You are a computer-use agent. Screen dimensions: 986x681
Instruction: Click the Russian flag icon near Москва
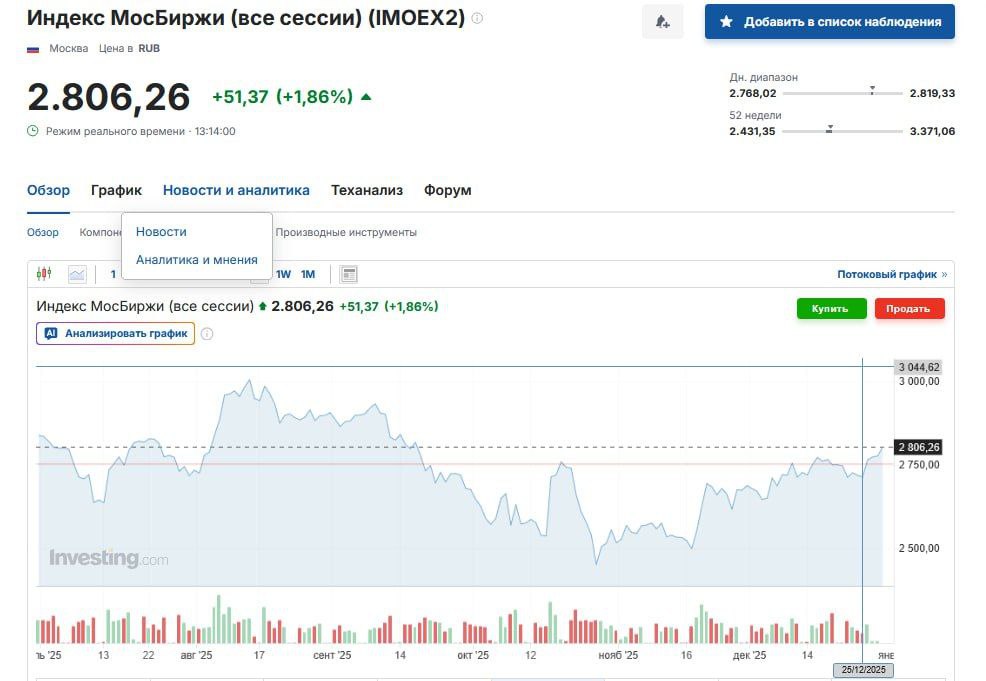point(33,48)
